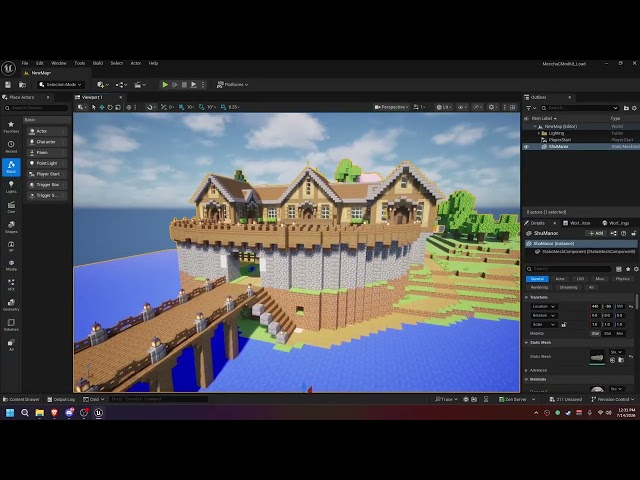Open the Edit menu
The image size is (640, 480).
click(40, 63)
